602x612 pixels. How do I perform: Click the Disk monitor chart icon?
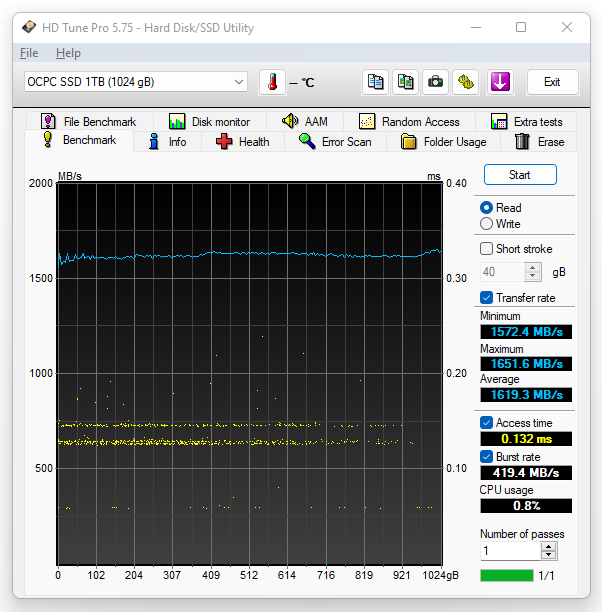(x=177, y=121)
